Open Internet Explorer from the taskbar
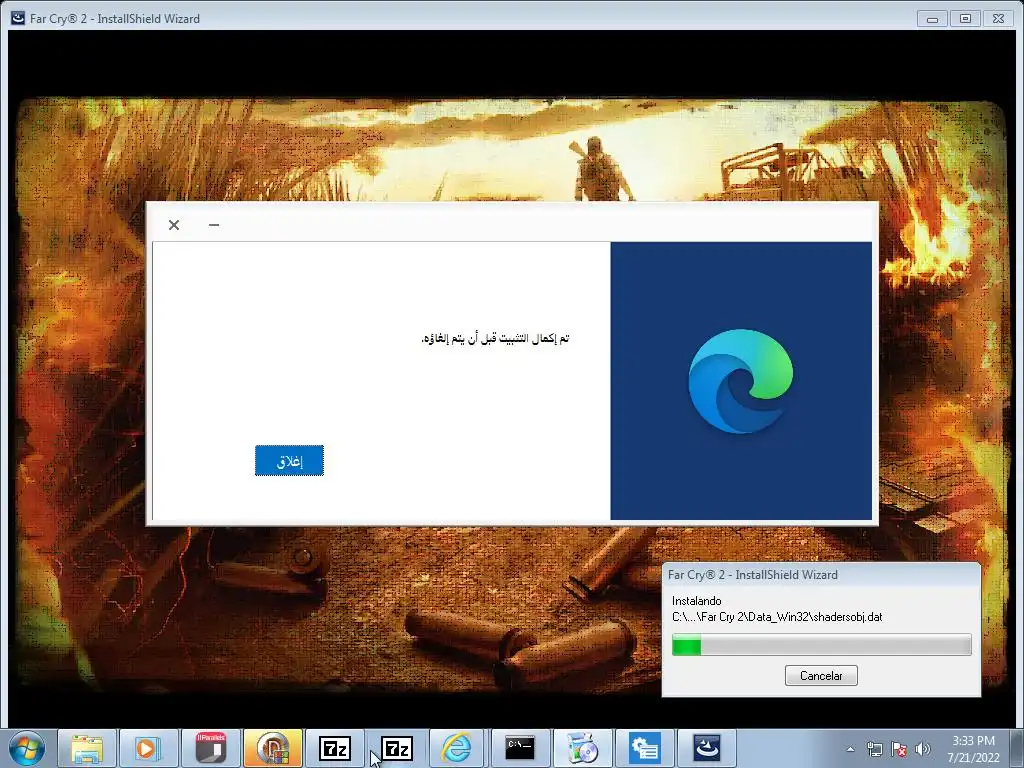This screenshot has width=1024, height=768. tap(456, 748)
